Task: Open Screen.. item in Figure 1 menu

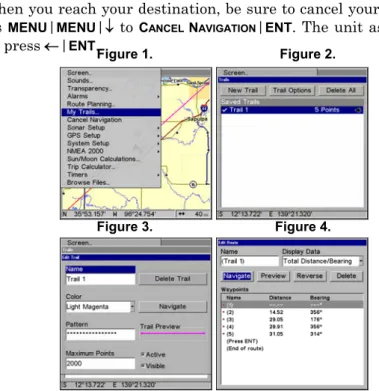Action: (x=79, y=73)
